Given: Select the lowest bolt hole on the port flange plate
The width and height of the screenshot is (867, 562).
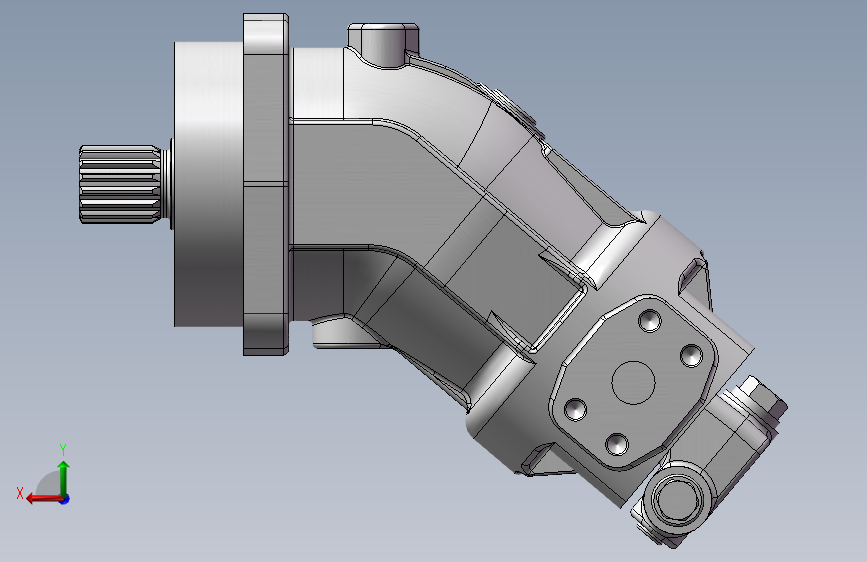Looking at the screenshot, I should [617, 444].
